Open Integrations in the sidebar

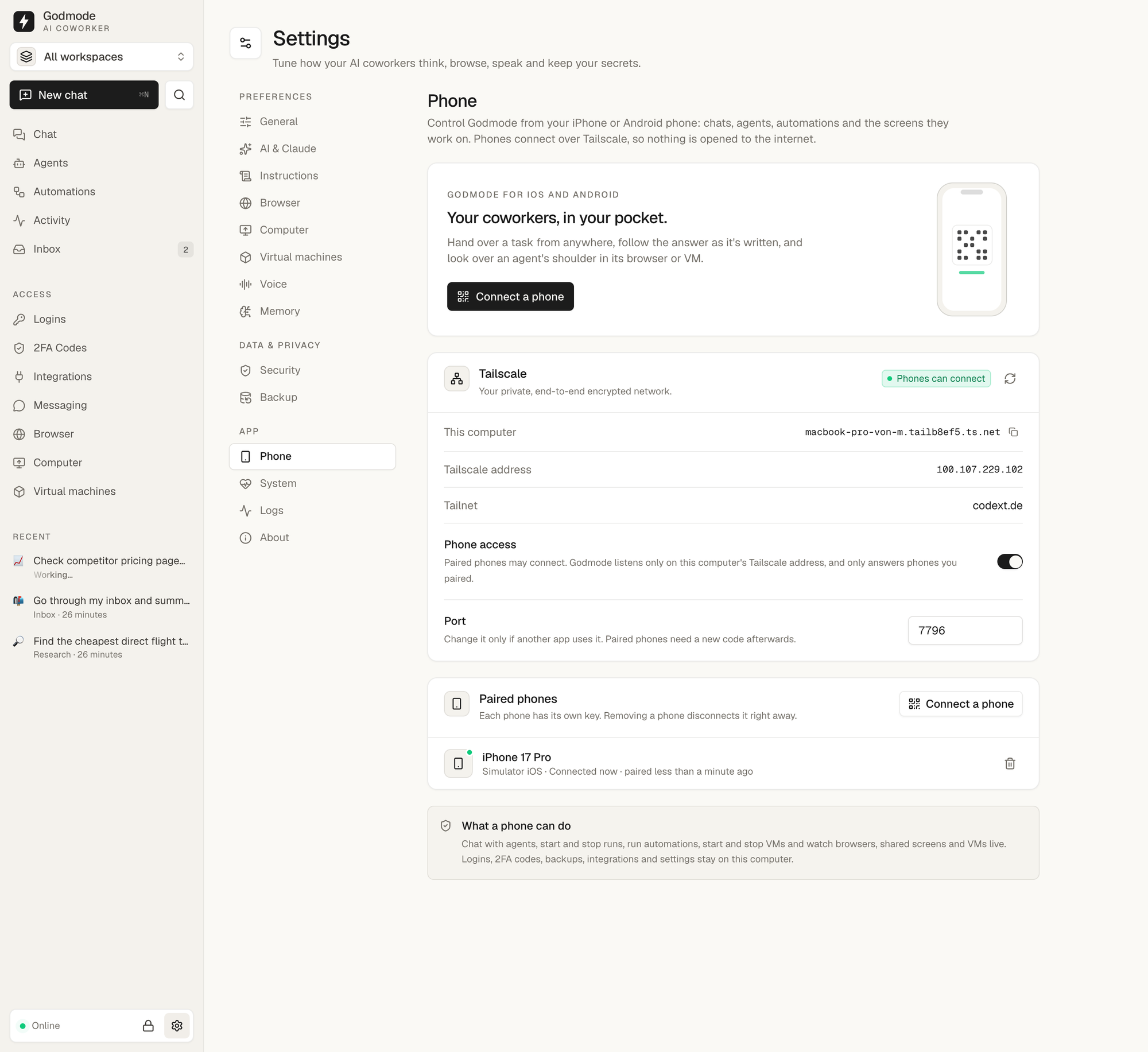tap(102, 376)
